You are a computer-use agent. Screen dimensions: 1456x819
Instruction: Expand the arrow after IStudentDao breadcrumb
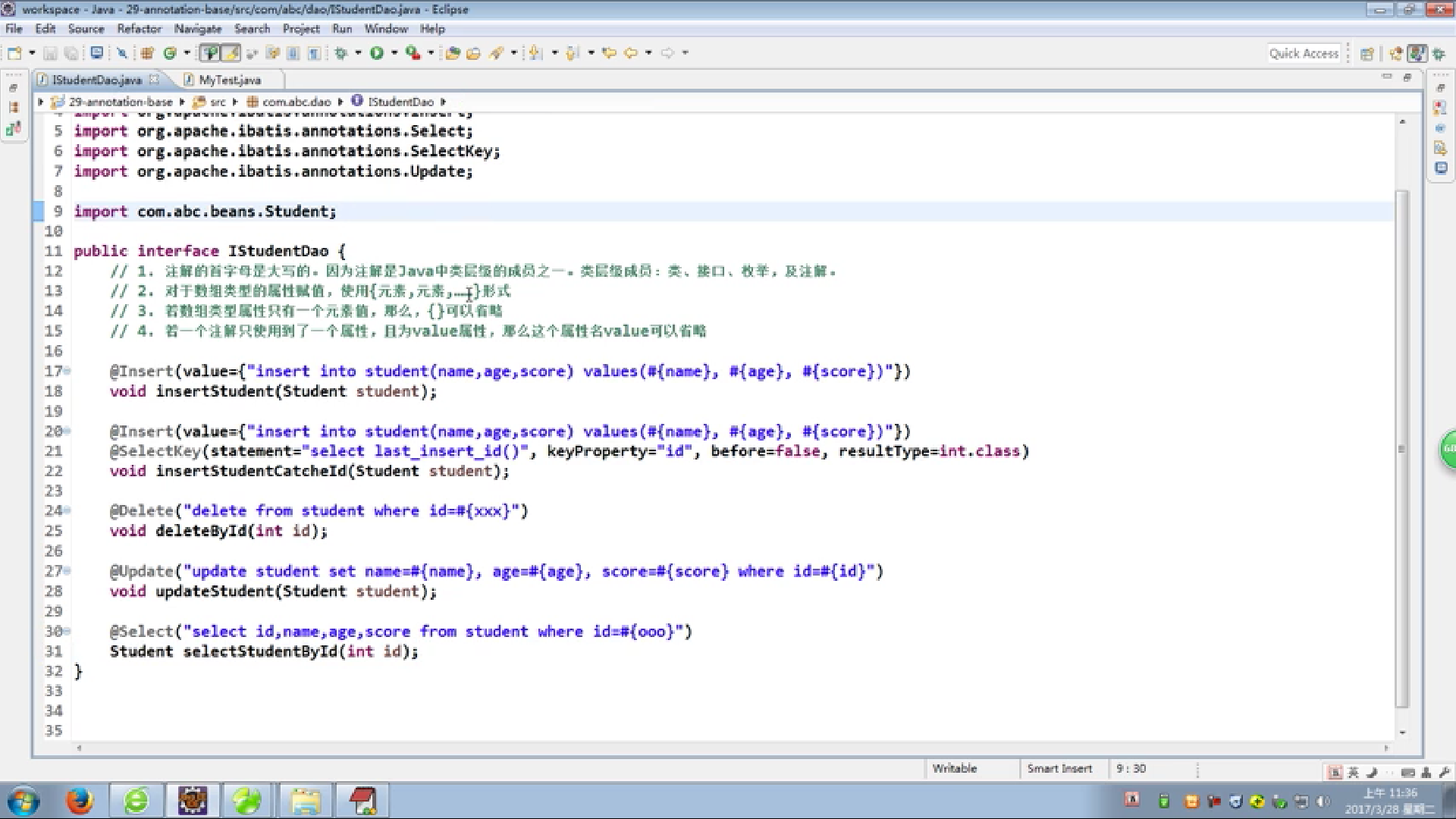click(x=443, y=102)
